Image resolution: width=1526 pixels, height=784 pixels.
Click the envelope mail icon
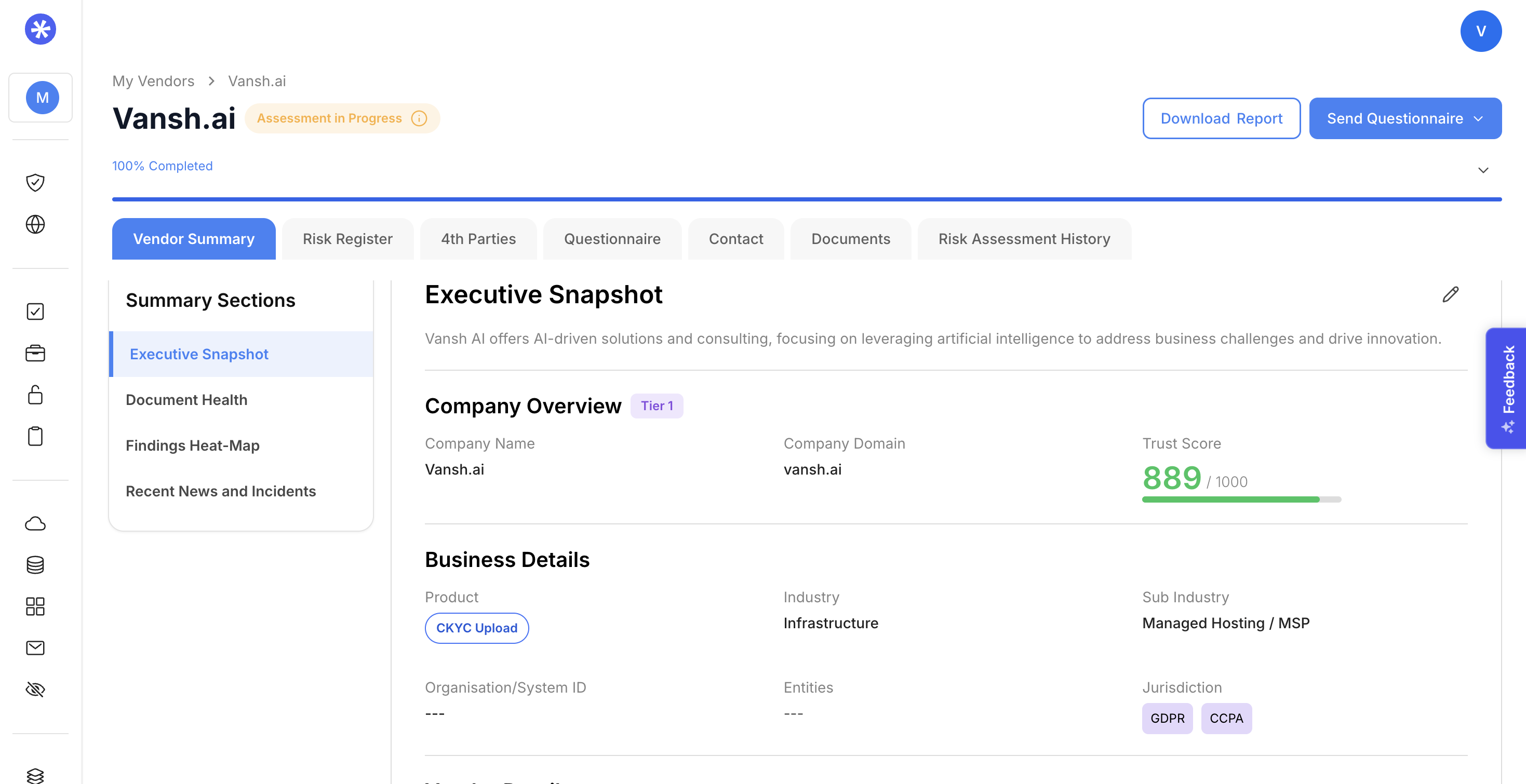point(35,648)
